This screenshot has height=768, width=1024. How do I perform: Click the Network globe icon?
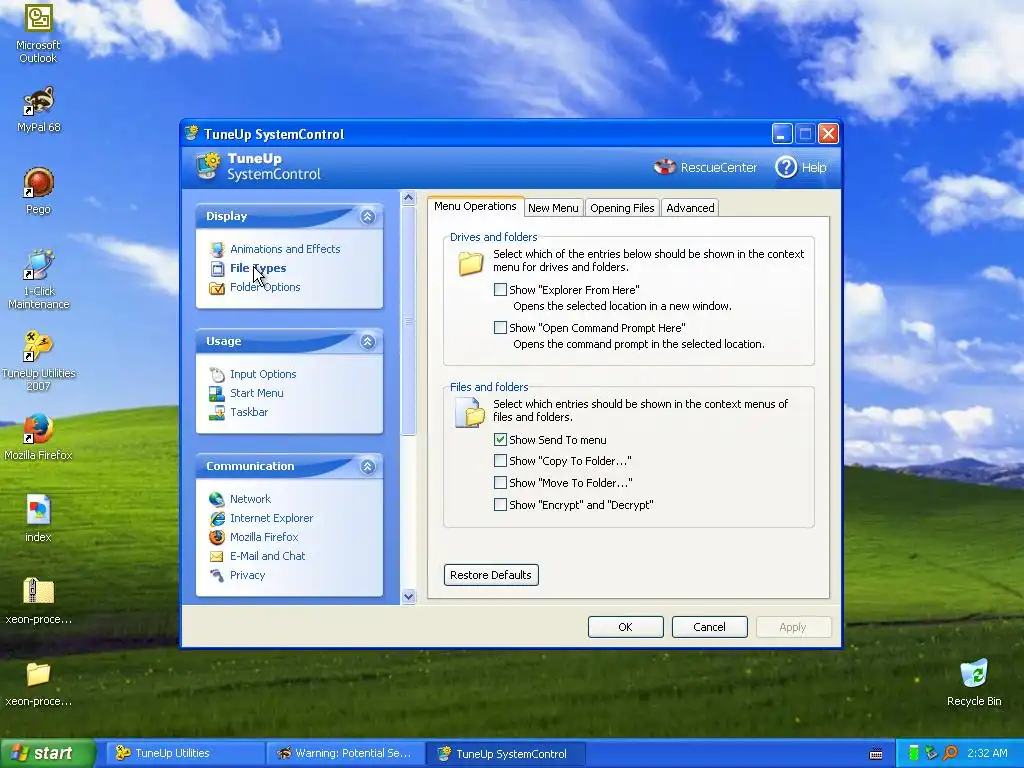pos(217,499)
